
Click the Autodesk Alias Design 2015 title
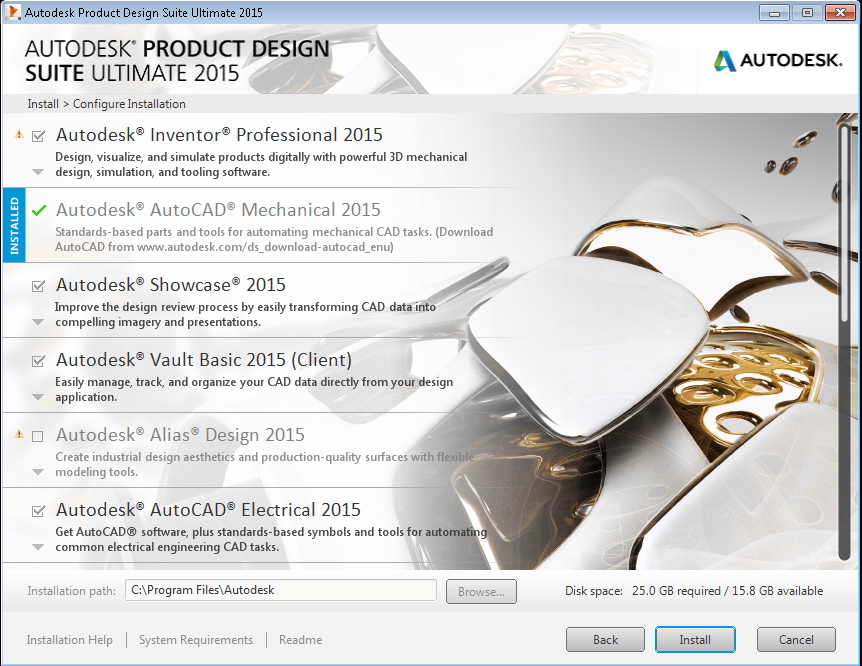tap(180, 435)
